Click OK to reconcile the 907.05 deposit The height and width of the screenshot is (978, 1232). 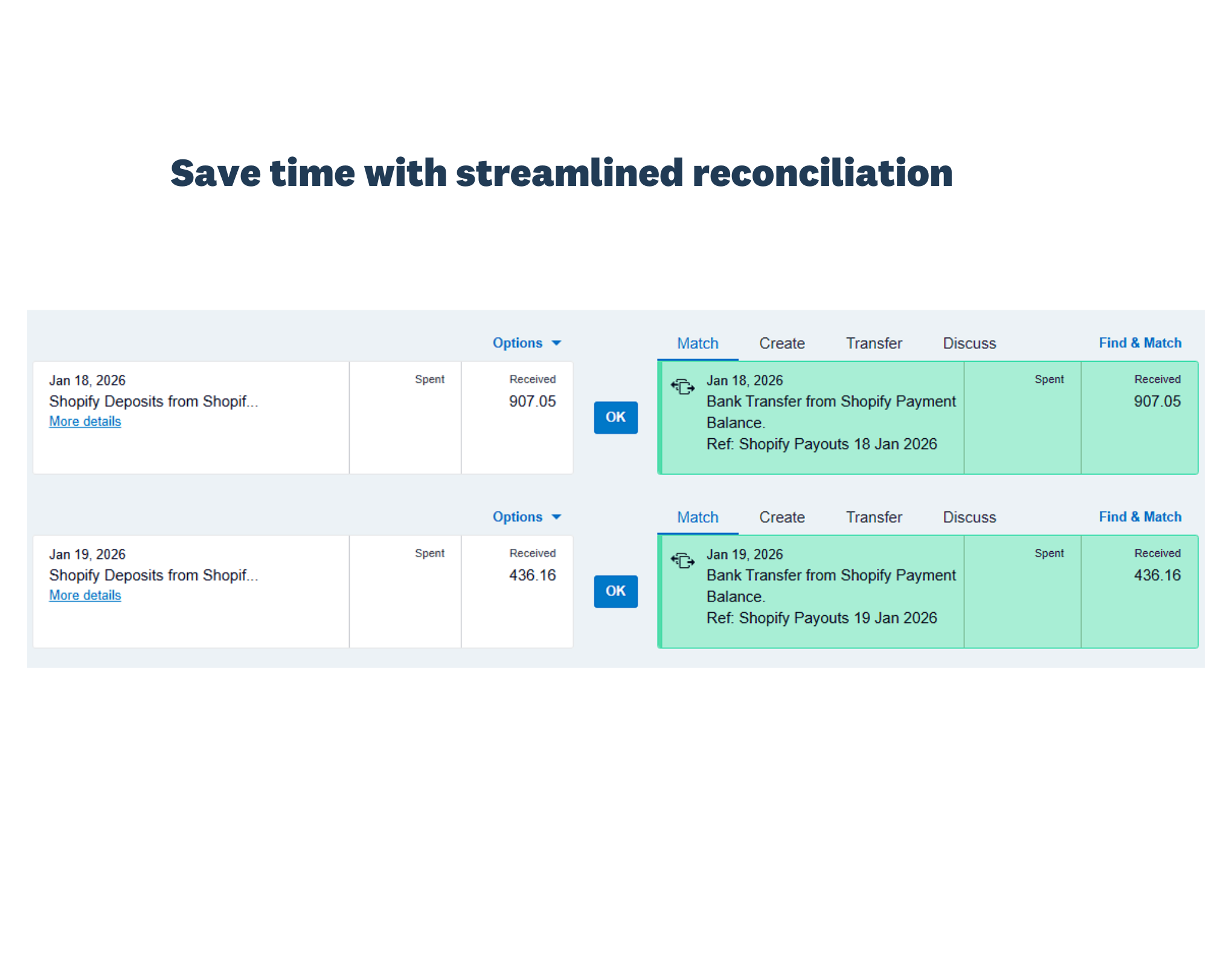pyautogui.click(x=615, y=417)
